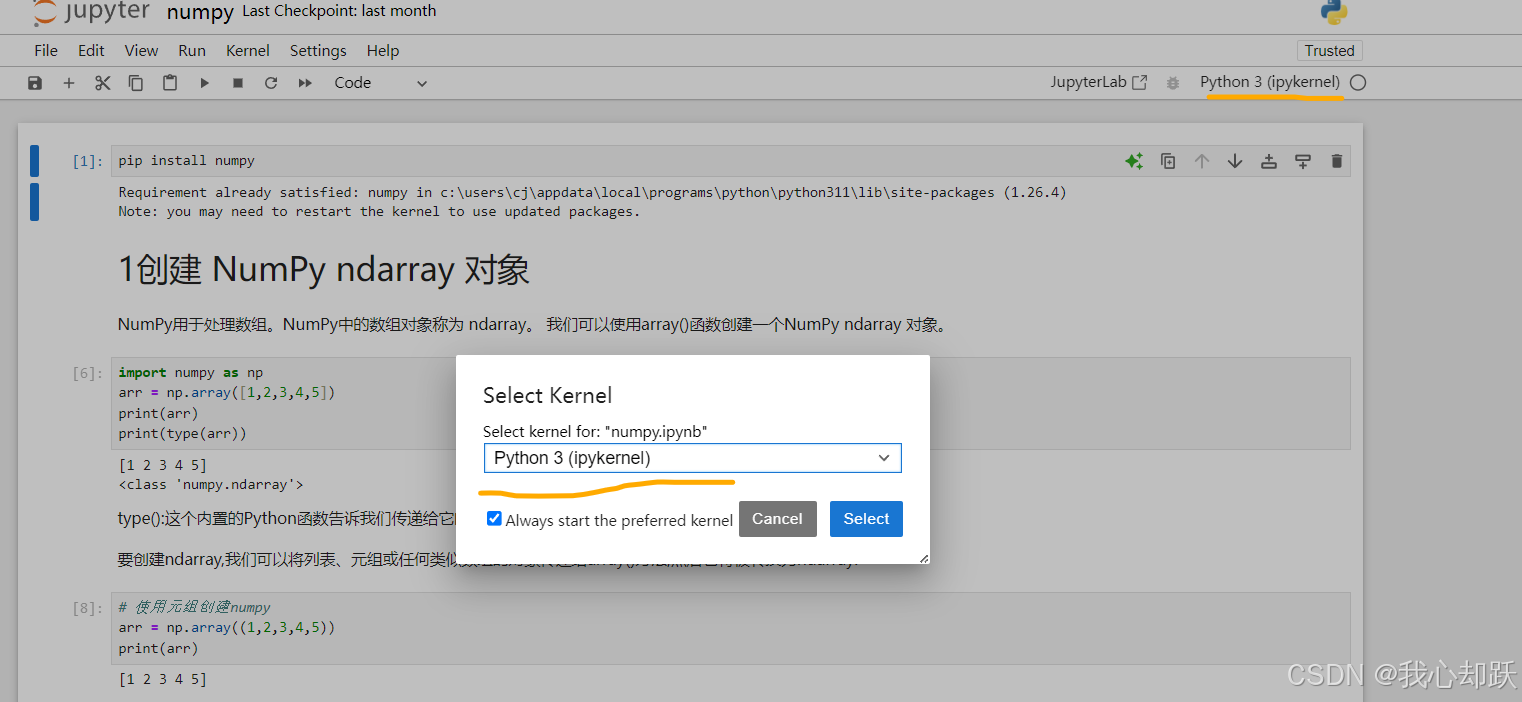This screenshot has width=1522, height=702.
Task: Click the paragraph starting NumPy用于处理数组
Action: (x=532, y=325)
